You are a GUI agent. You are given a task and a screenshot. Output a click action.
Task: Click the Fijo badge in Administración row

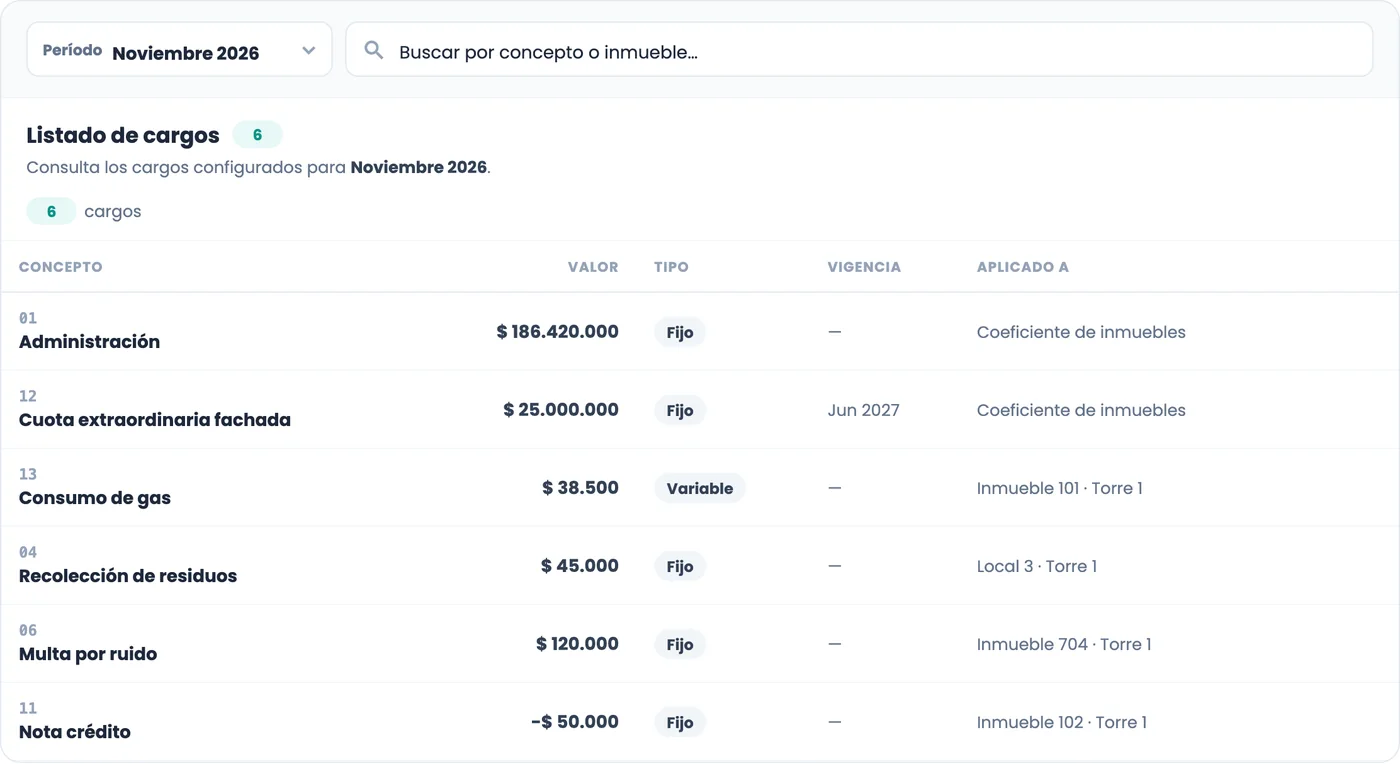[680, 332]
